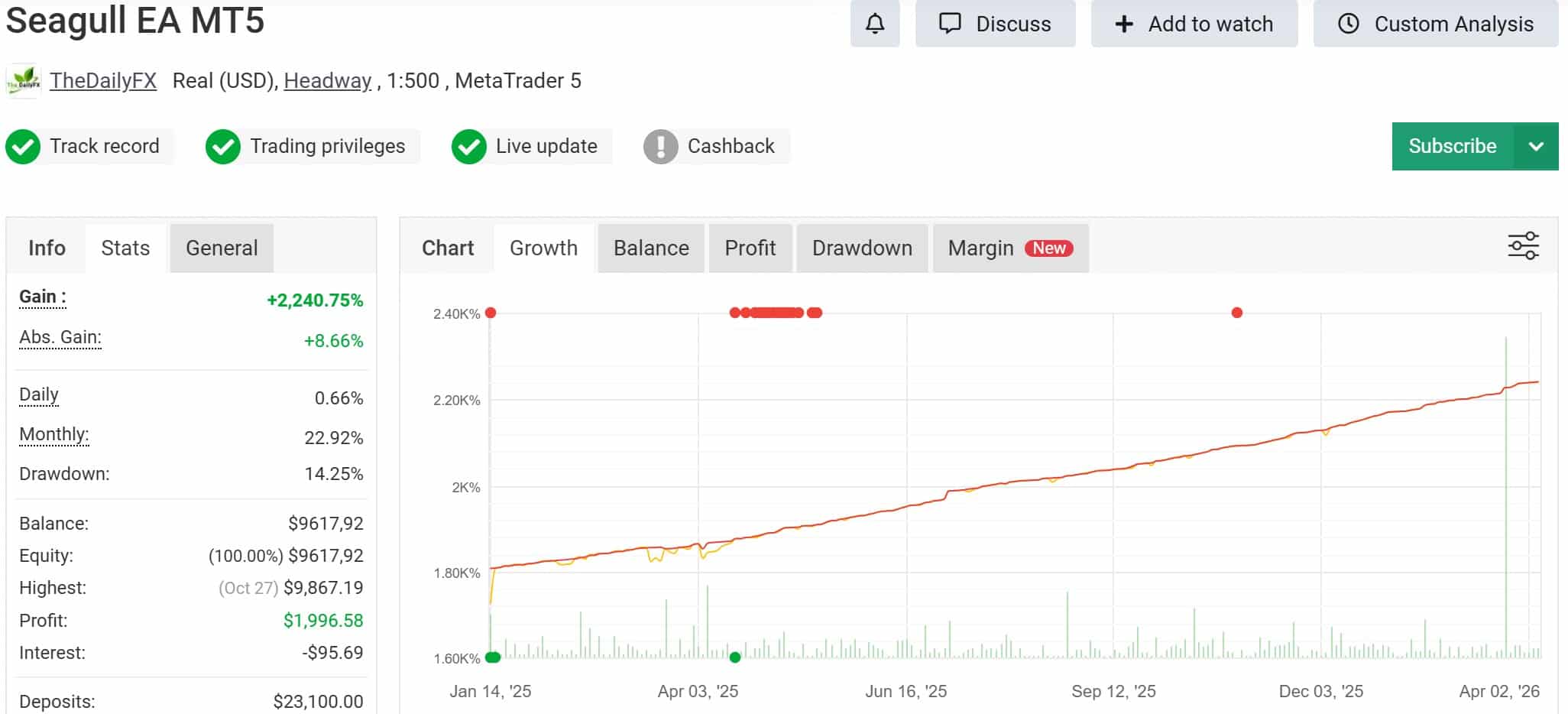Click the green Subscribe button
This screenshot has height=714, width=1568.
(x=1453, y=146)
